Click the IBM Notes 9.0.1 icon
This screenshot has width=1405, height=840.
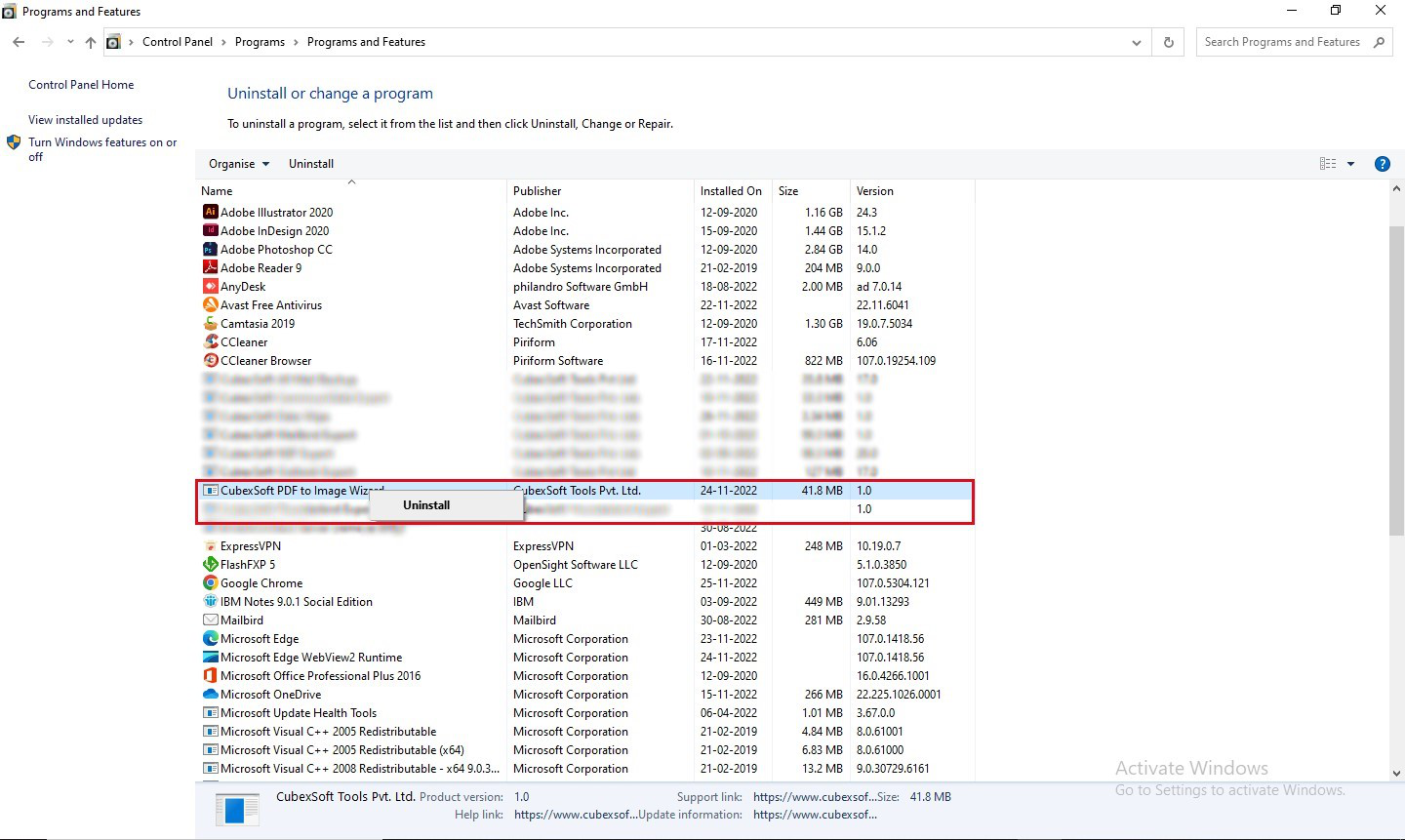[210, 601]
